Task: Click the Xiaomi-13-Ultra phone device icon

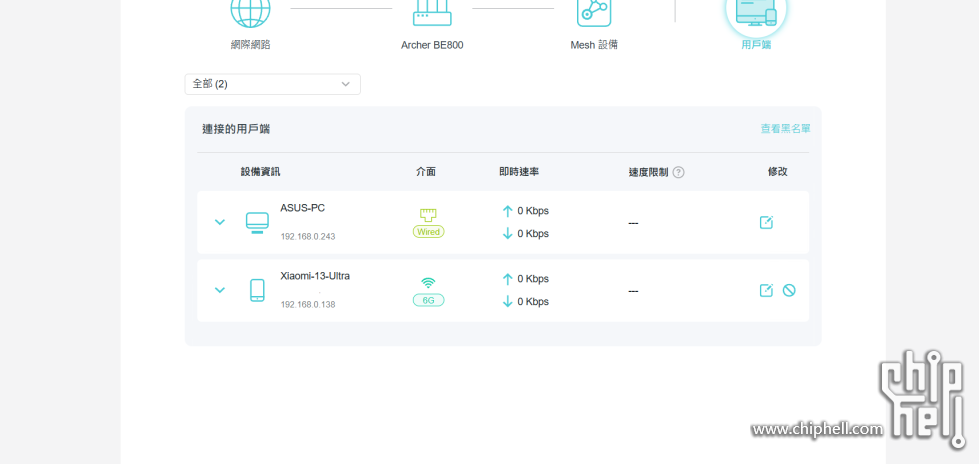Action: 257,290
